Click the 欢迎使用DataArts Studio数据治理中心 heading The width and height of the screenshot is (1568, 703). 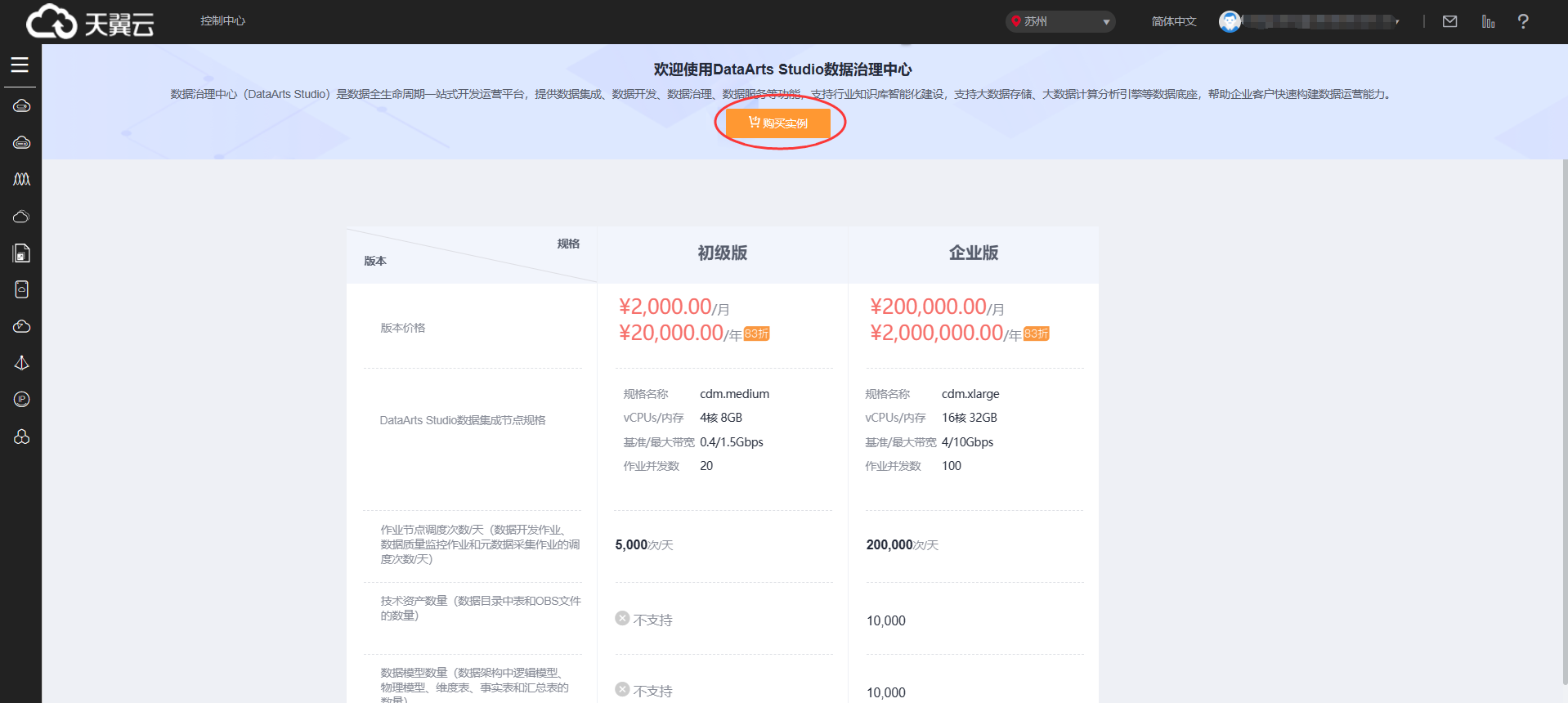(x=782, y=69)
